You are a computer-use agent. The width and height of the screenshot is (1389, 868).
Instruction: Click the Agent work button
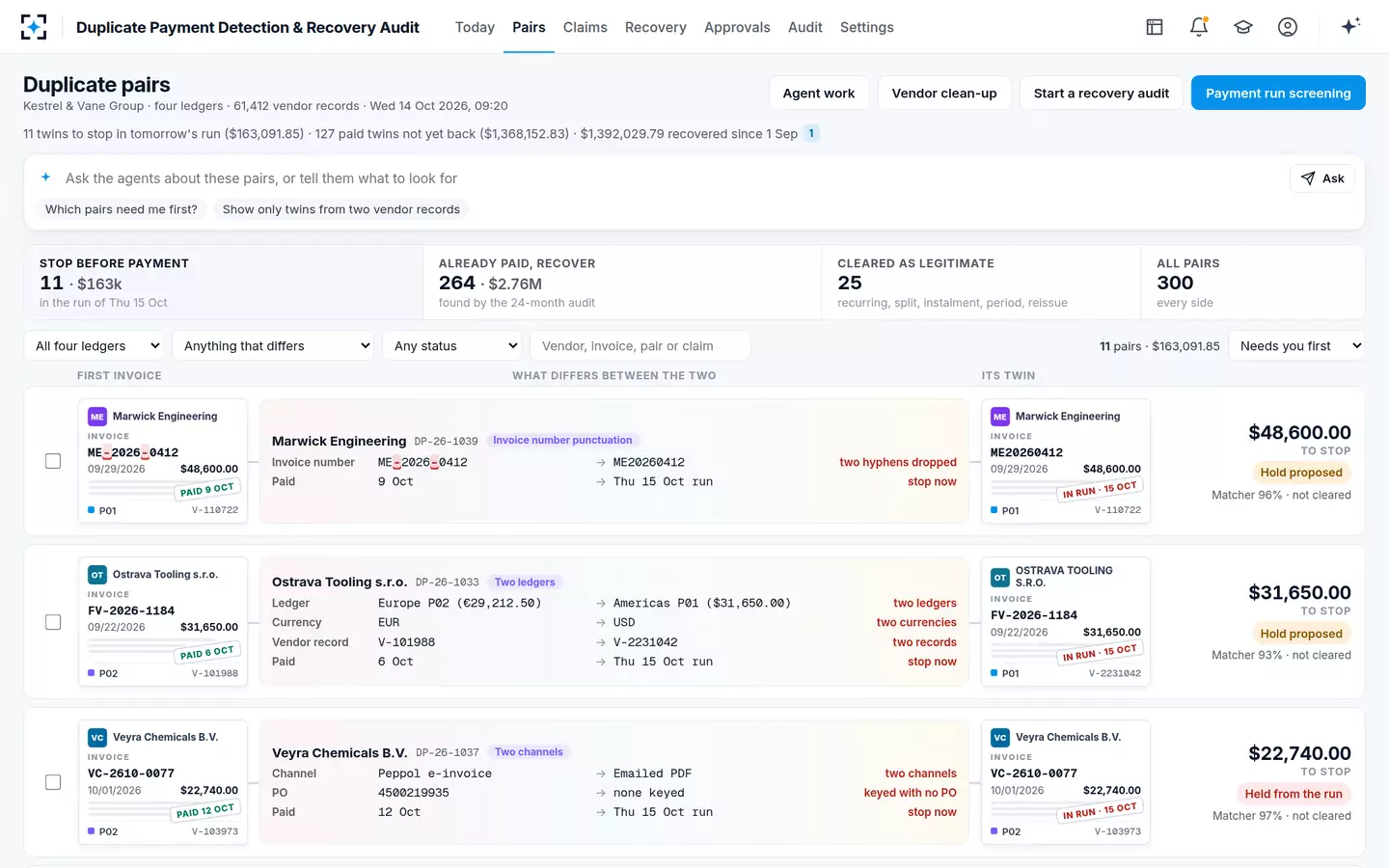coord(819,93)
